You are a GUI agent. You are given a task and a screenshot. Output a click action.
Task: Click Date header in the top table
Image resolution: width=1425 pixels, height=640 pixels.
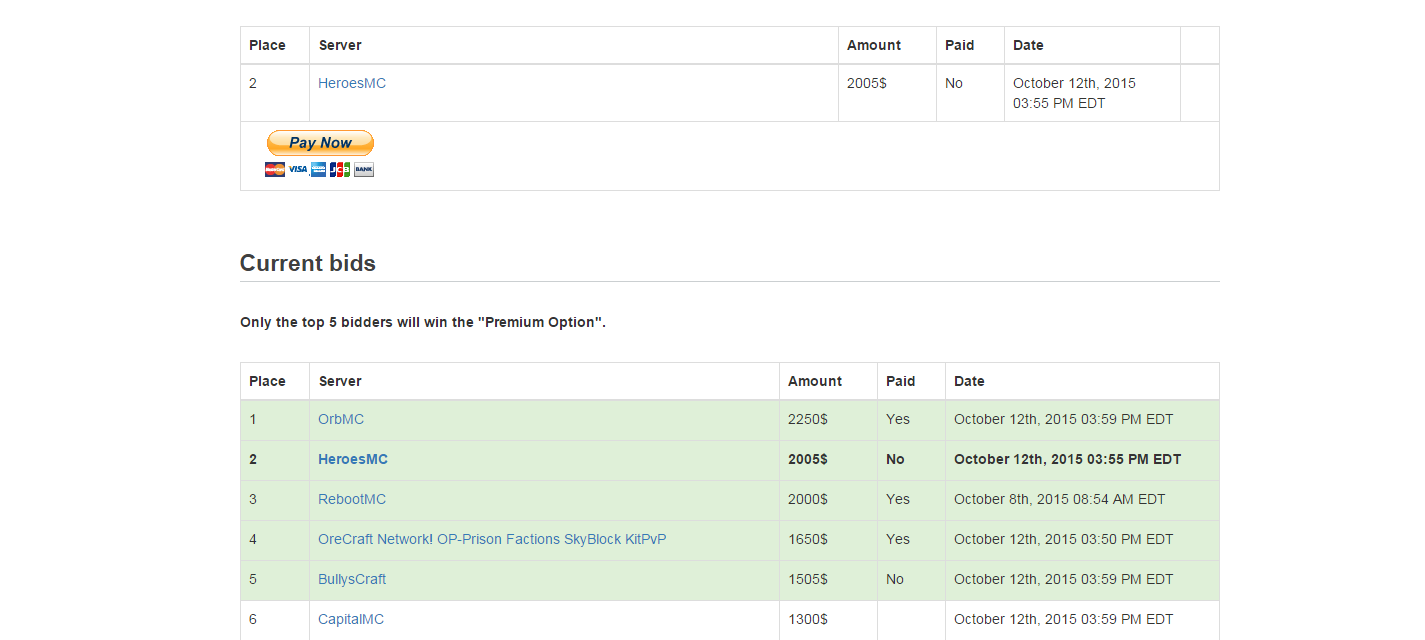[x=1028, y=45]
